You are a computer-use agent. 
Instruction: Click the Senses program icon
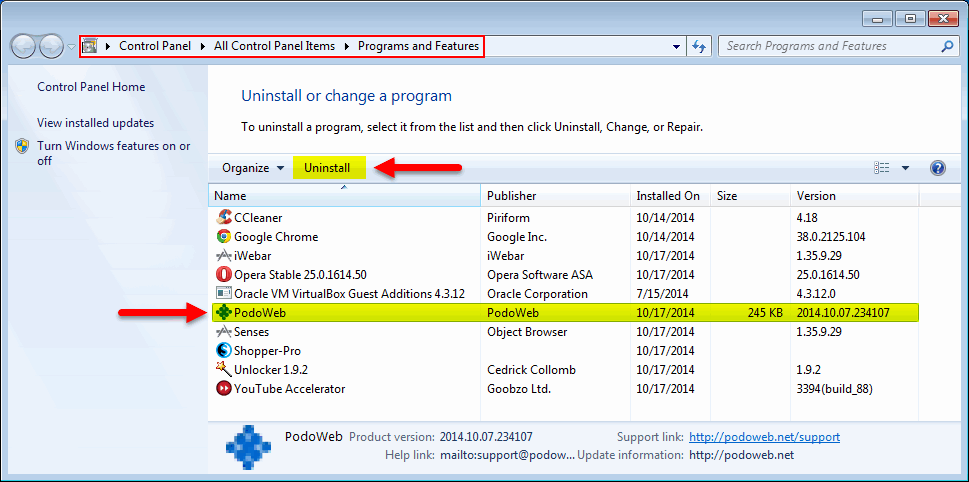223,332
